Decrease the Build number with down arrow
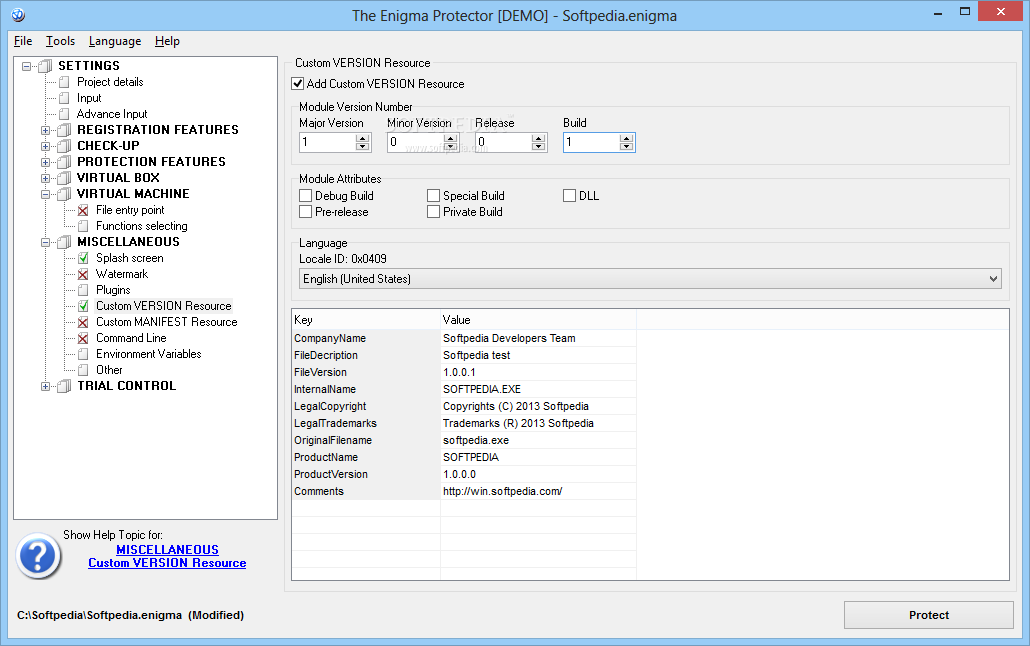The image size is (1030, 646). click(627, 146)
